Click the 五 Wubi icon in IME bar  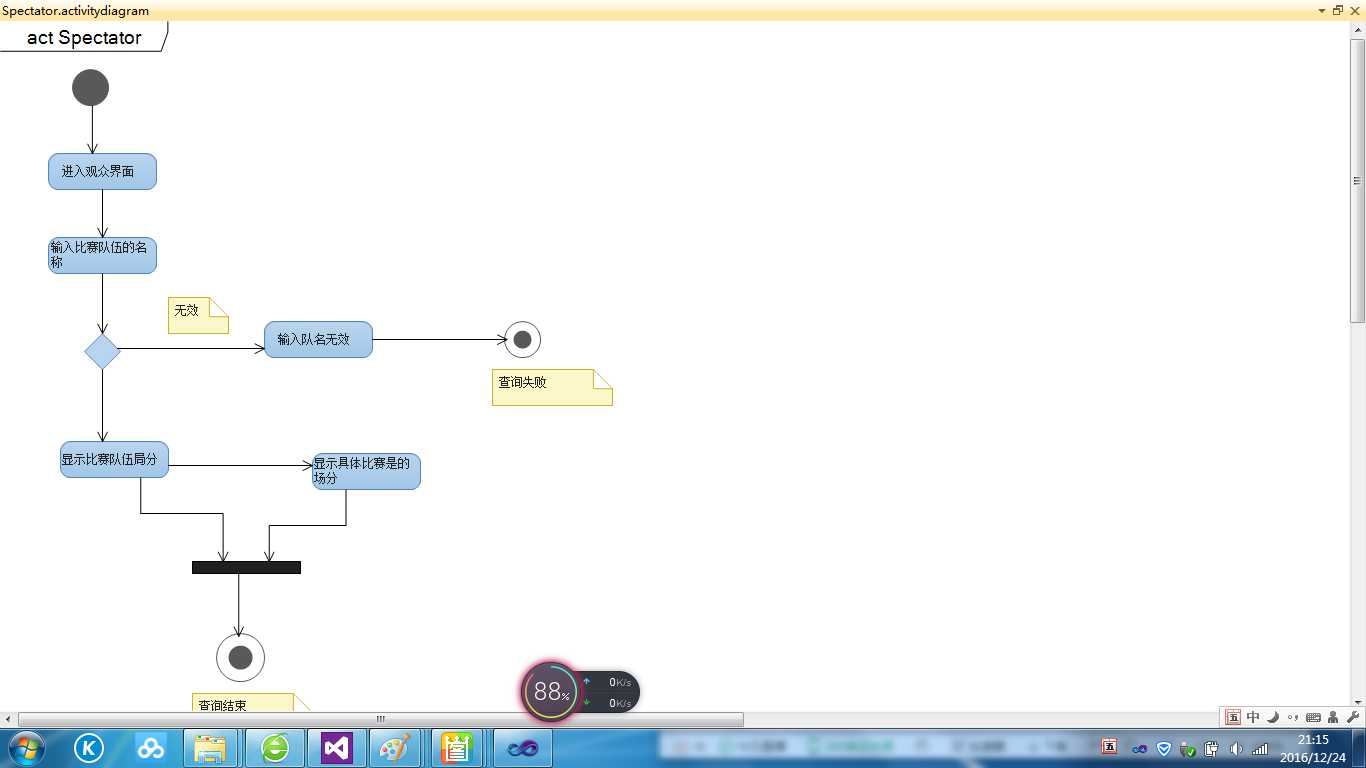(x=1233, y=717)
